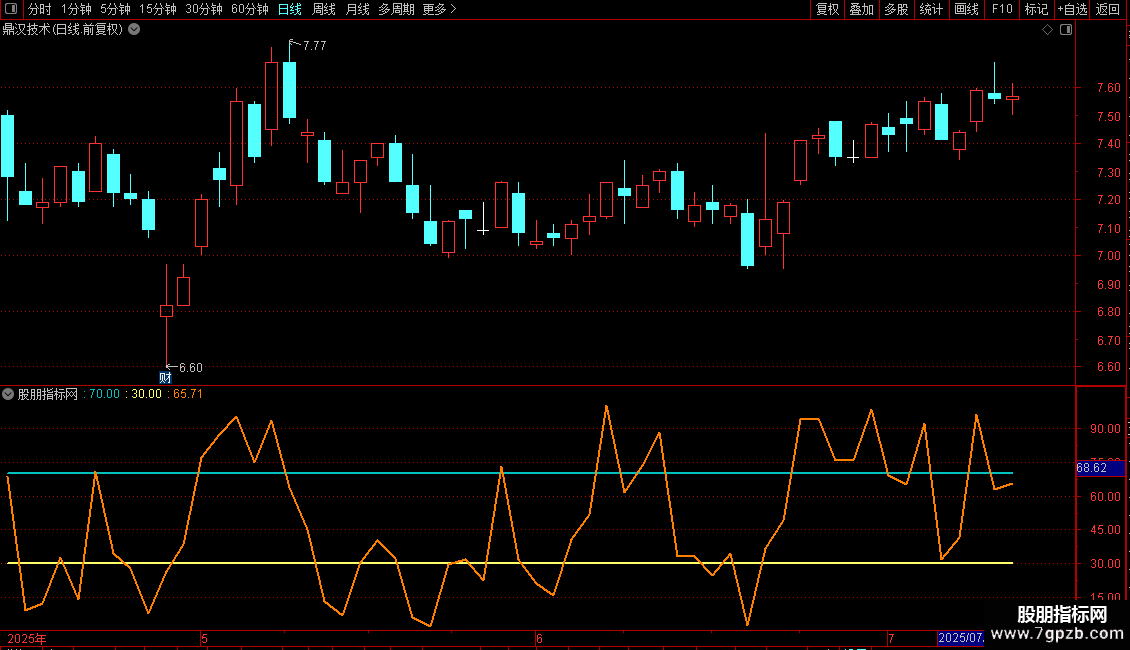Expand the 股朋指标网 indicator menu
This screenshot has width=1130, height=650.
(x=8, y=394)
